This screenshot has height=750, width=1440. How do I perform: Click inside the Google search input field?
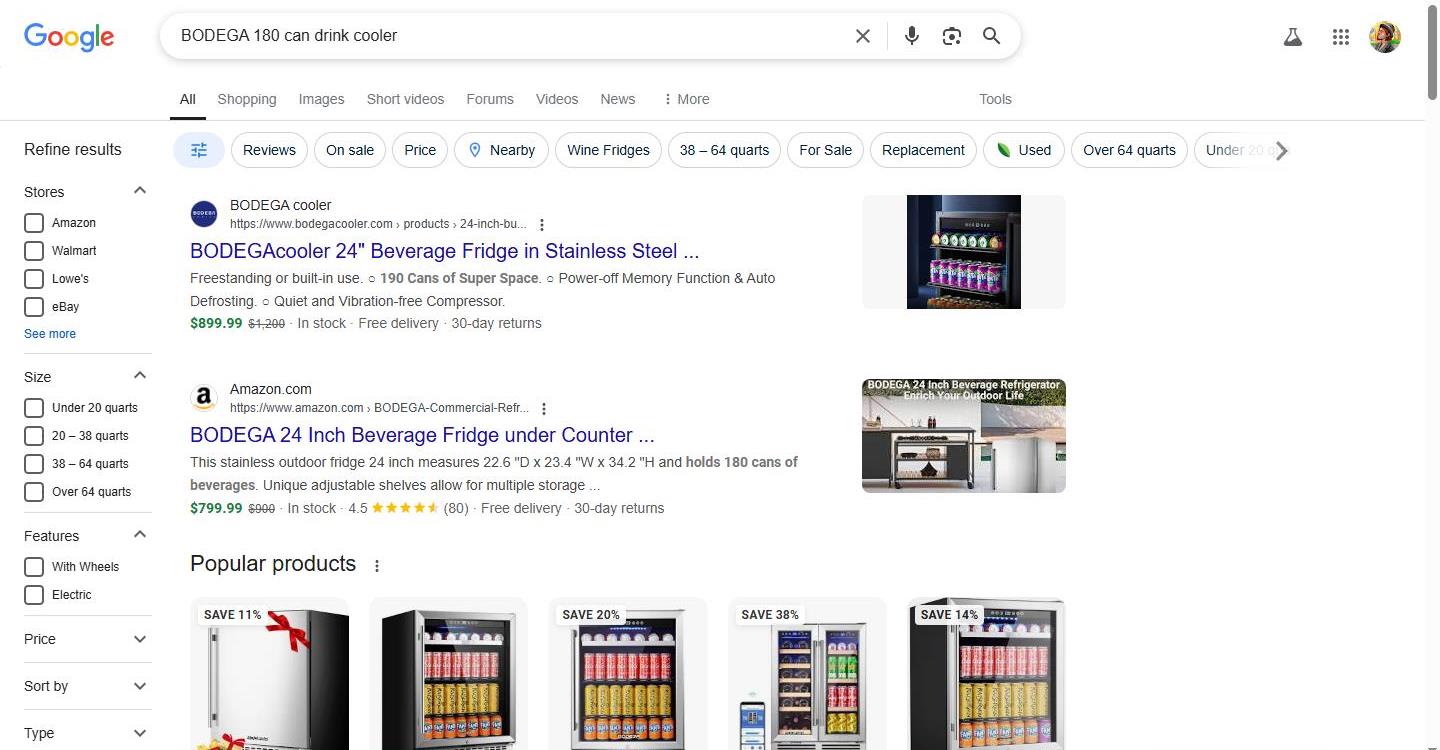point(510,36)
